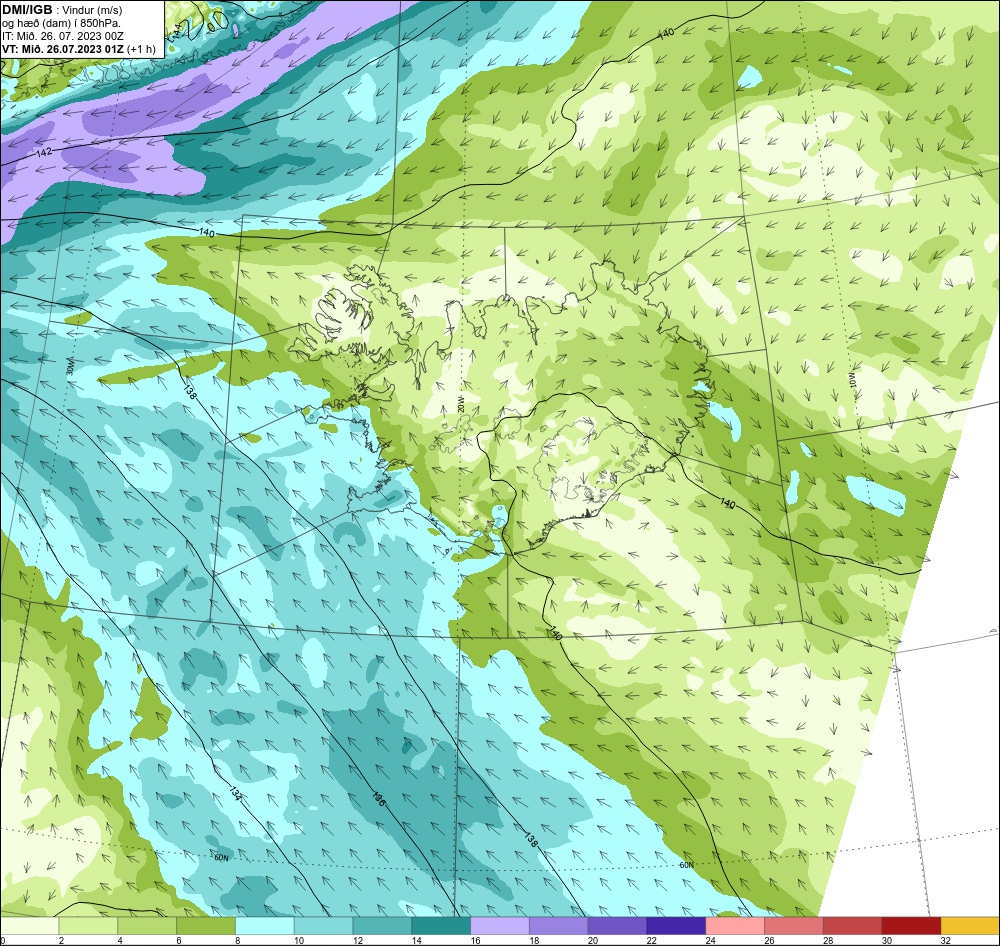This screenshot has width=1000, height=946.
Task: Click the DMI/IGB title text
Action: (27, 10)
